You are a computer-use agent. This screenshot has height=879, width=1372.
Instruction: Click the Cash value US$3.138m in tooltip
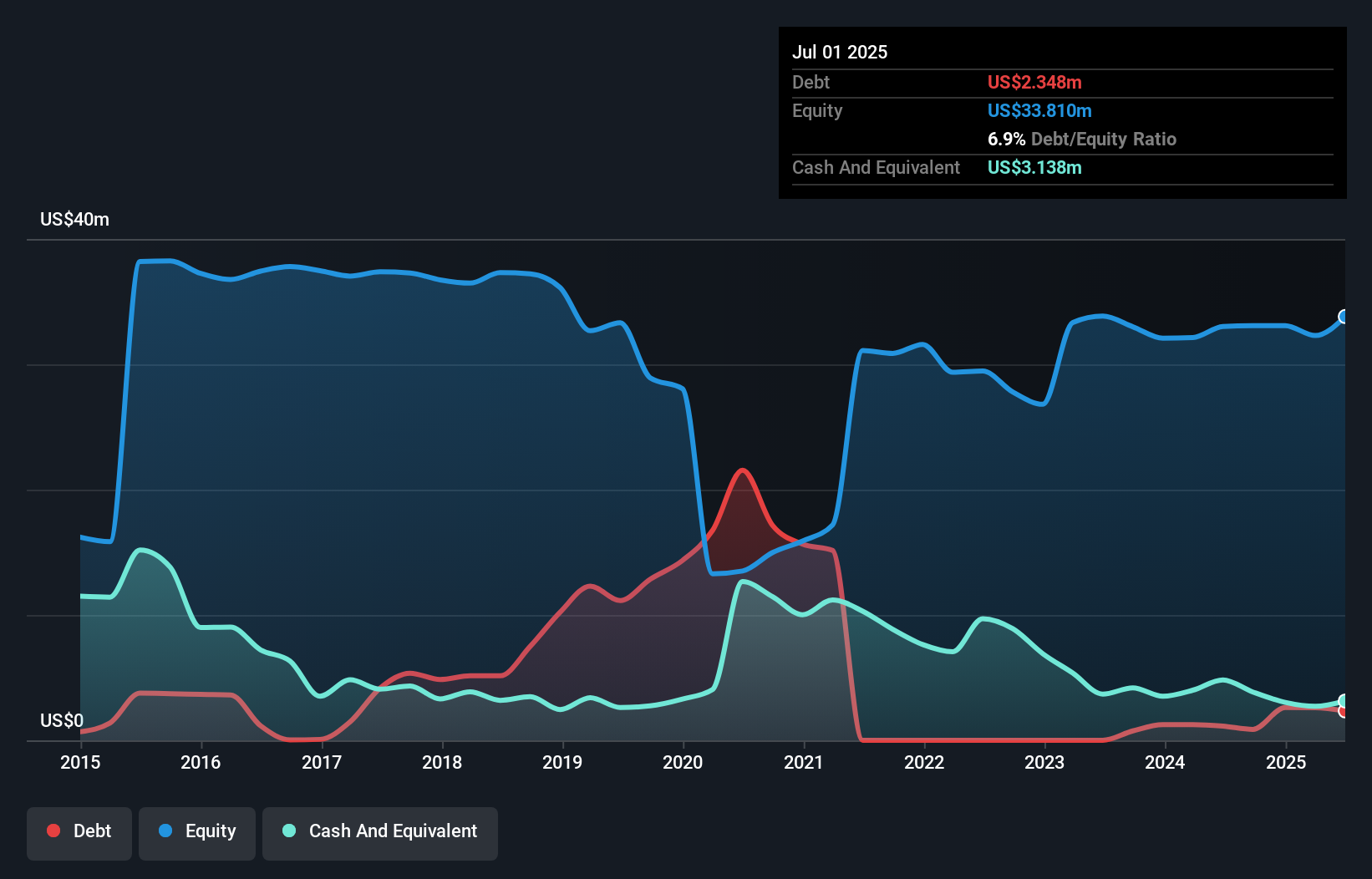[1034, 168]
